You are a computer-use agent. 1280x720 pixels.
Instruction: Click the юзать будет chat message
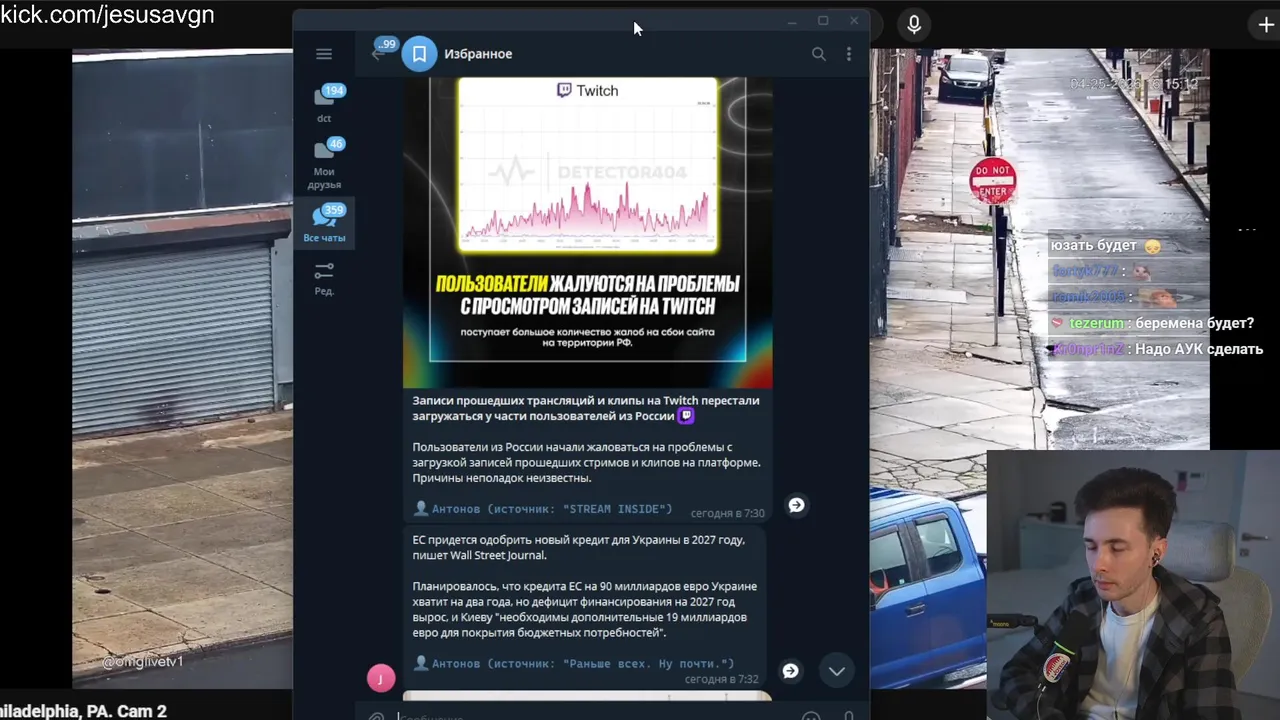tap(1104, 245)
